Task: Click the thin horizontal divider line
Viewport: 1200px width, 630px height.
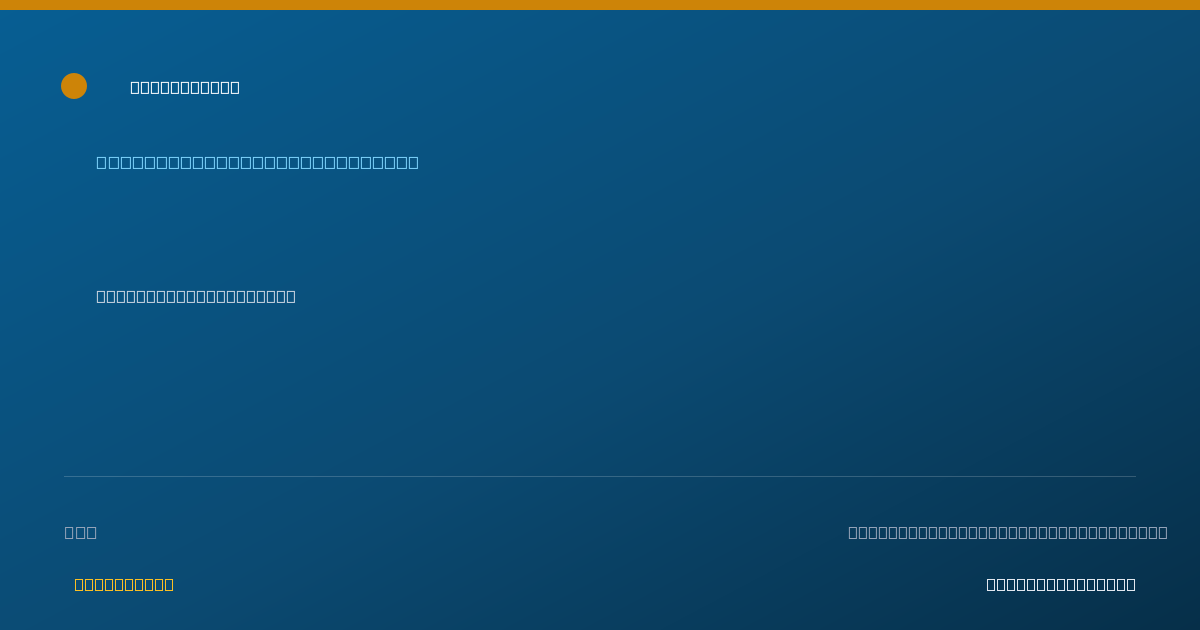Action: coord(600,476)
